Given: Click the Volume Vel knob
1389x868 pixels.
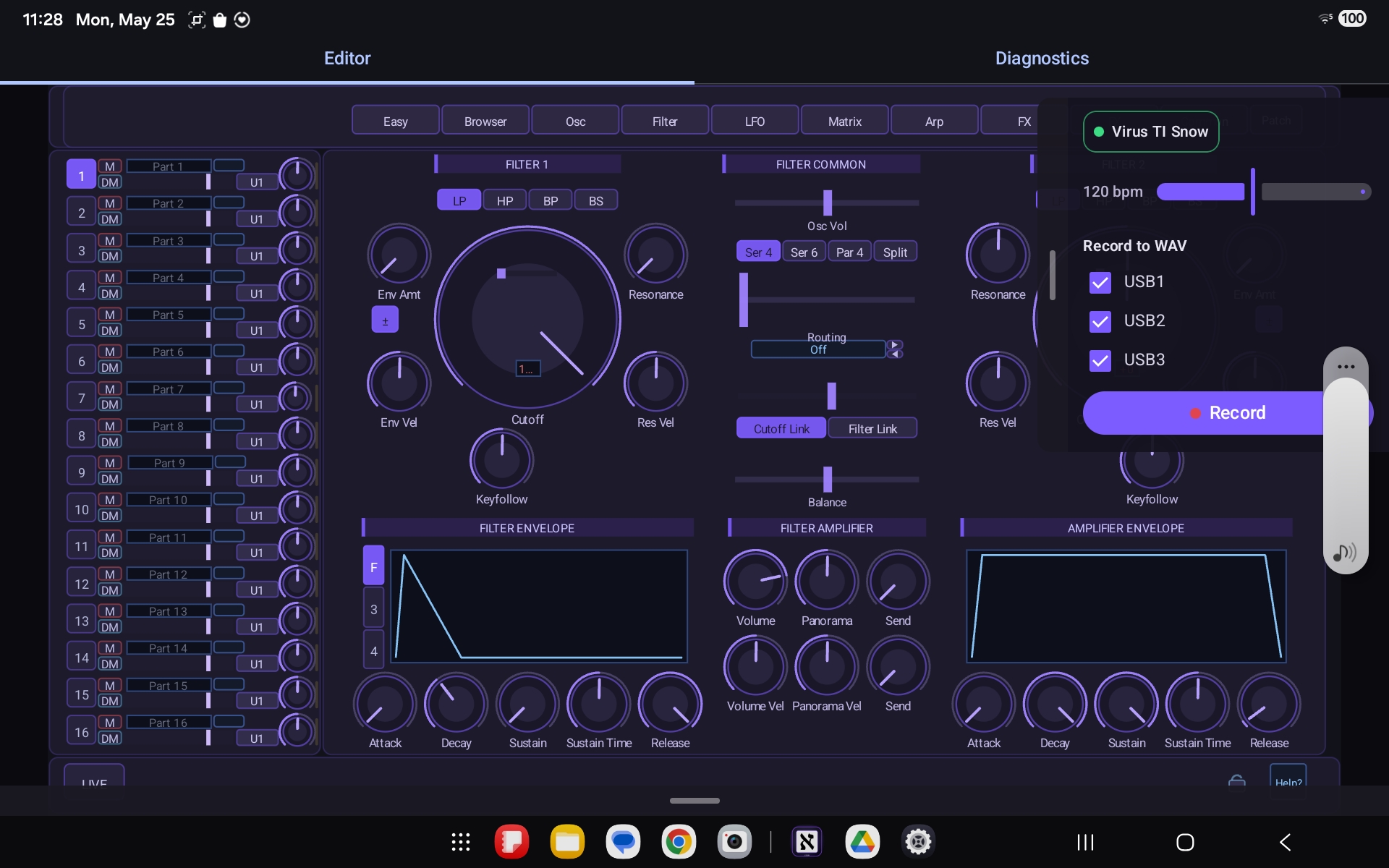Looking at the screenshot, I should click(755, 666).
